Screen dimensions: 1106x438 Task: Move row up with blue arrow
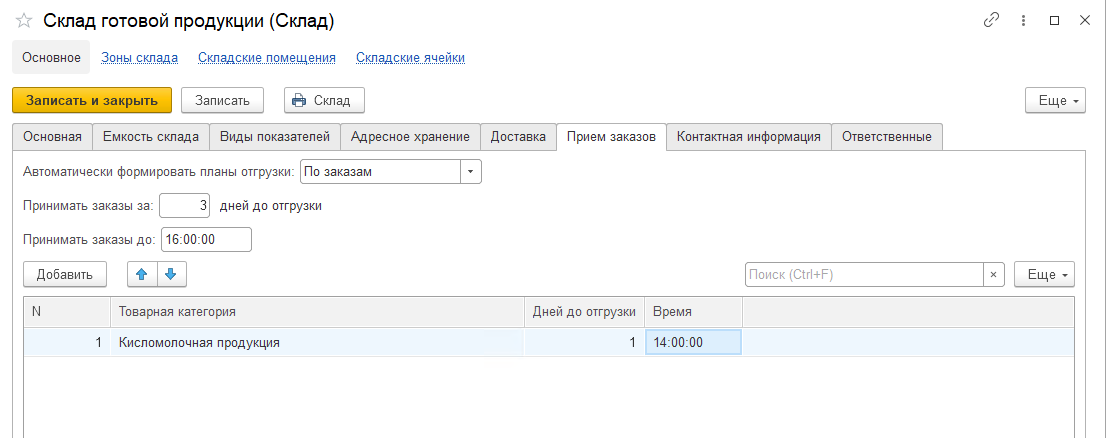coord(142,274)
